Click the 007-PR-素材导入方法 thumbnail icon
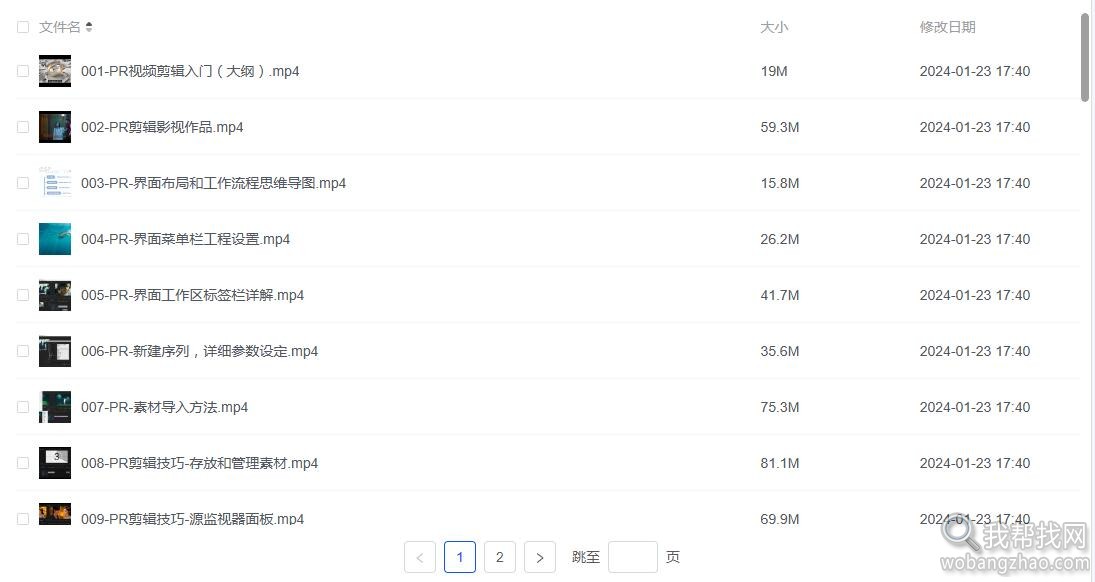The image size is (1095, 582). tap(54, 407)
